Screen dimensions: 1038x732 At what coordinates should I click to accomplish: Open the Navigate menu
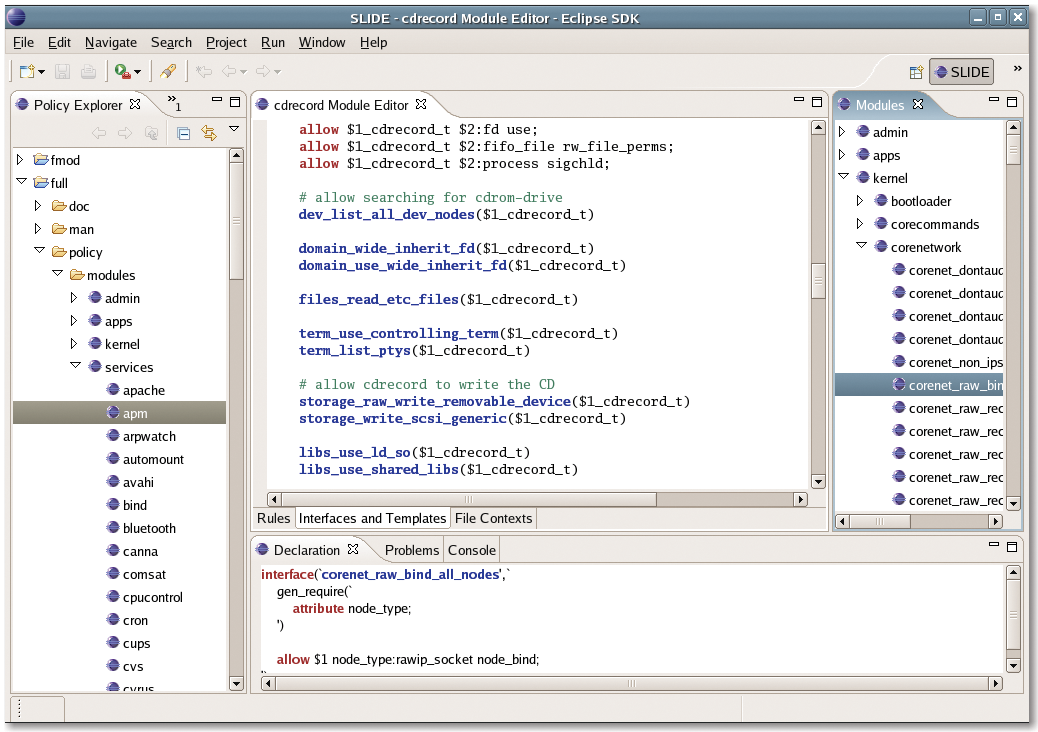111,42
